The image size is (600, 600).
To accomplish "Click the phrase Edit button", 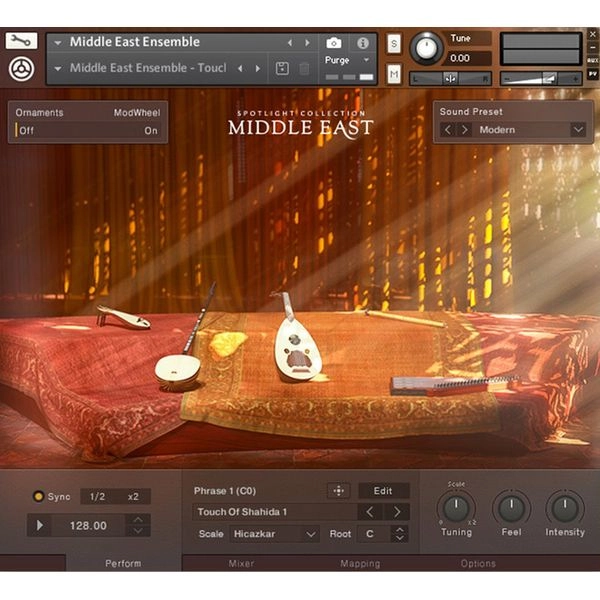I will tap(383, 491).
